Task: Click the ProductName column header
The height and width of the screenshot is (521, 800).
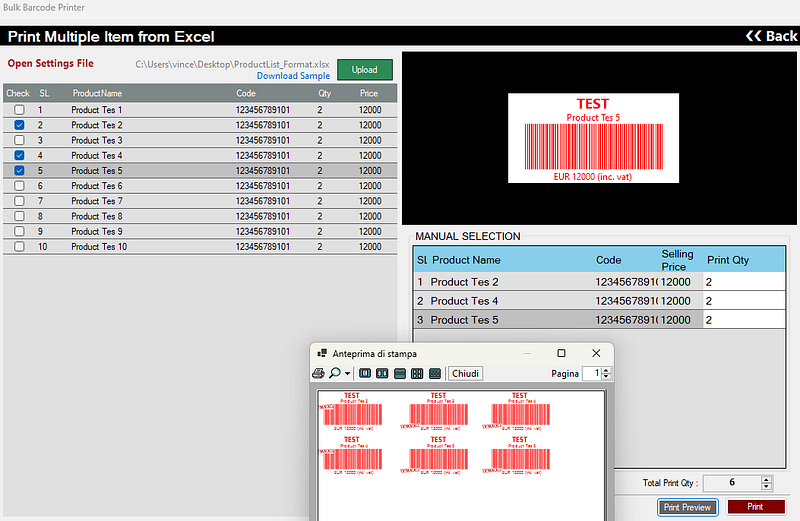Action: point(97,93)
